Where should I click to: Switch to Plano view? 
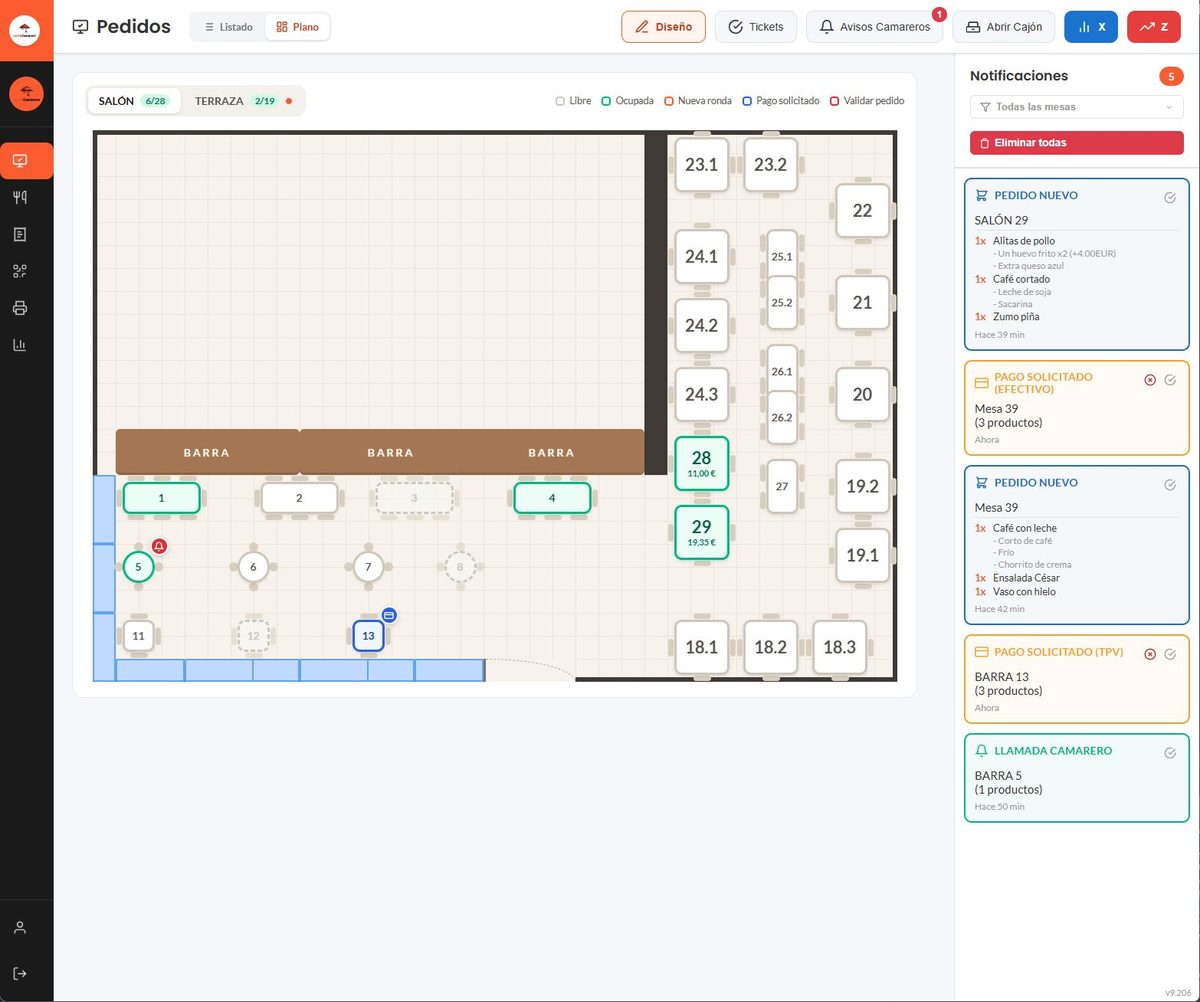(297, 27)
